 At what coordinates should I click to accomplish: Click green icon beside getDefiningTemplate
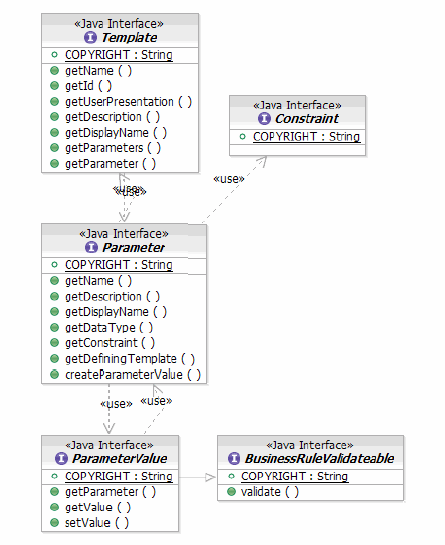point(54,358)
